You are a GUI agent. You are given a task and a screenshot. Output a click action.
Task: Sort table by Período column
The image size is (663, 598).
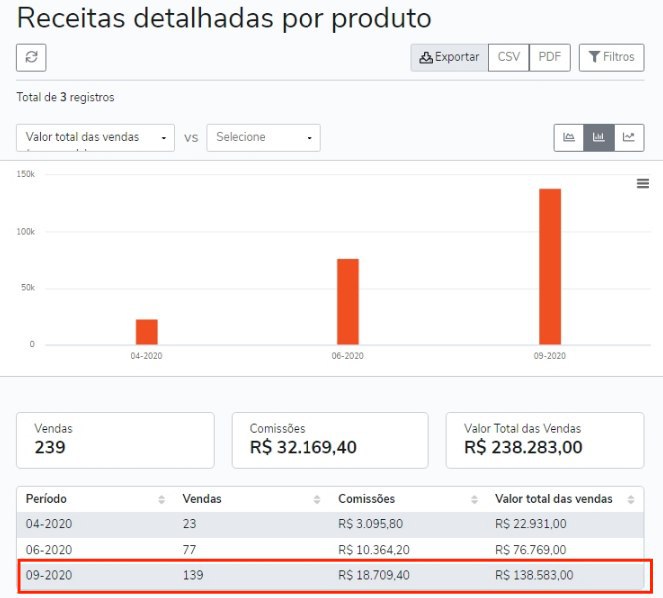(x=95, y=499)
